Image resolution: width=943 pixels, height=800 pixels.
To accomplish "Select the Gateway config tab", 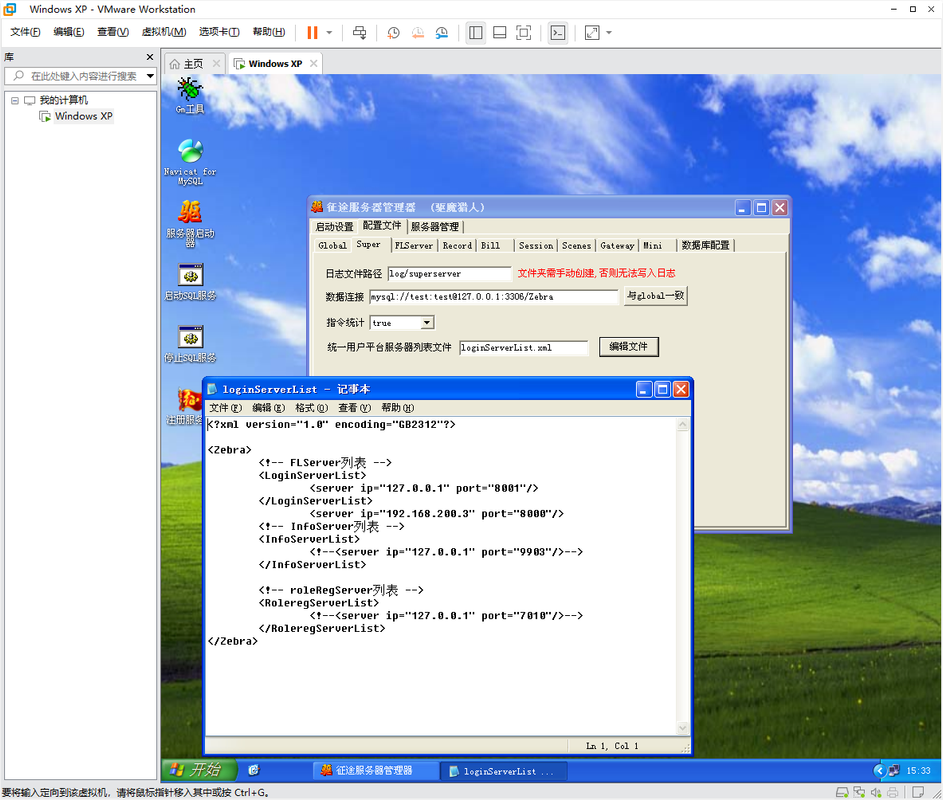I will [x=617, y=245].
